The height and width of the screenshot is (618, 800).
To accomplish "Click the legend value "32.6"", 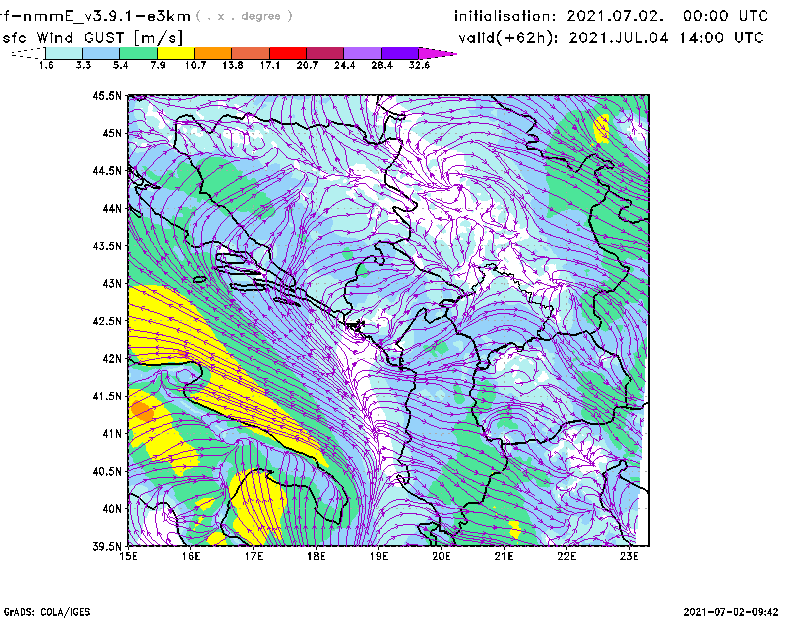I will click(419, 65).
